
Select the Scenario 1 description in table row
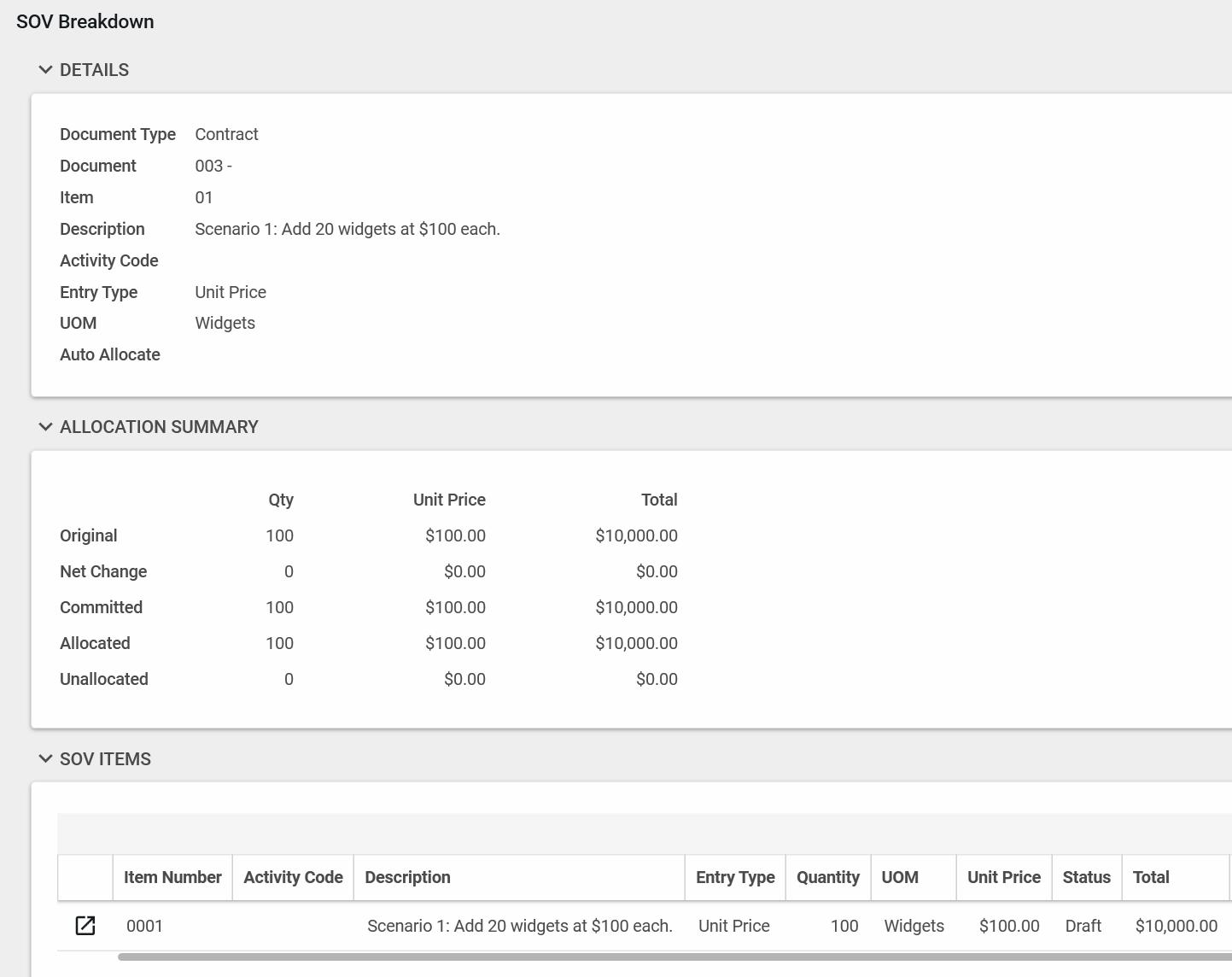coord(519,926)
